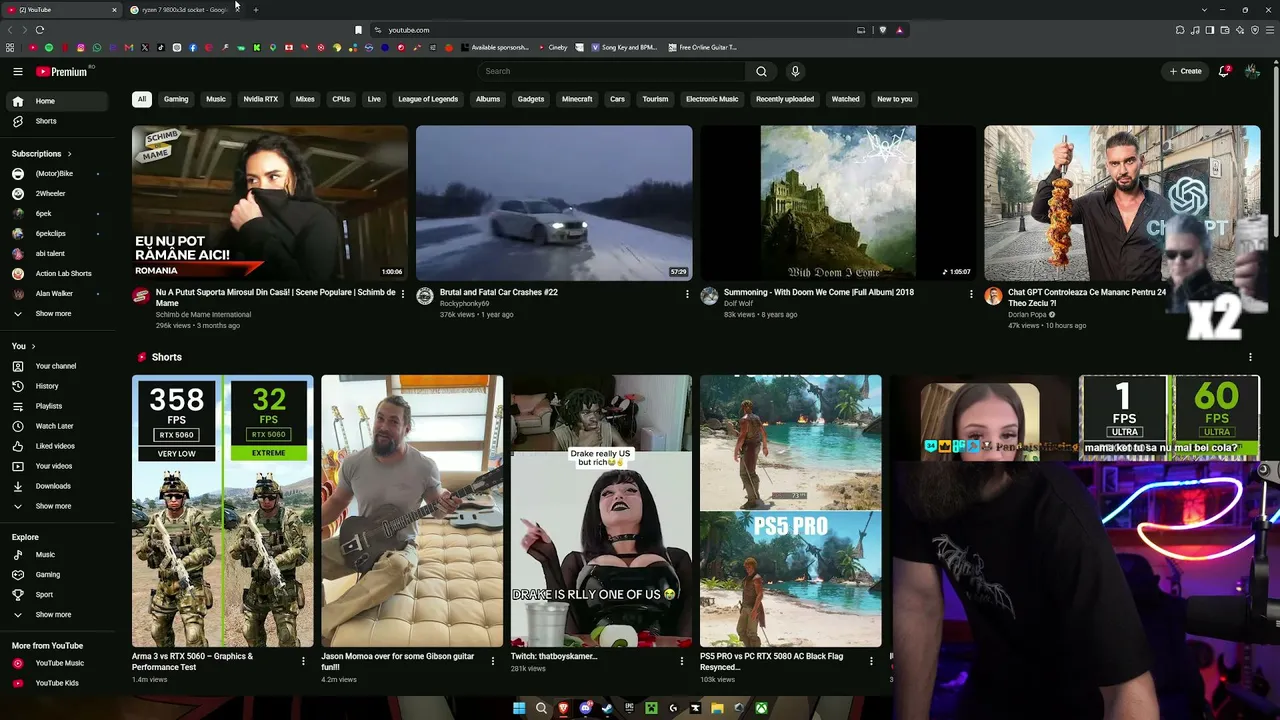Screen dimensions: 1280x720
Task: Open Alan Walker subscription
Action: (55, 294)
